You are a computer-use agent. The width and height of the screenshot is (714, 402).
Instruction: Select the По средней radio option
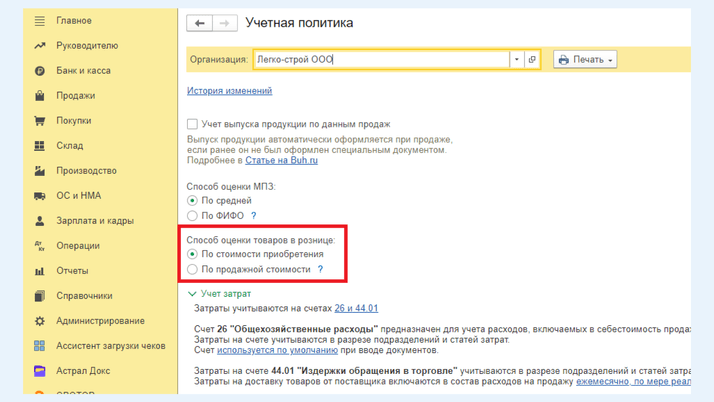point(192,200)
